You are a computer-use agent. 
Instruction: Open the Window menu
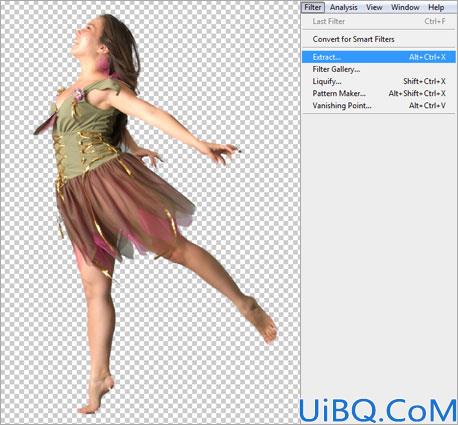coord(405,7)
